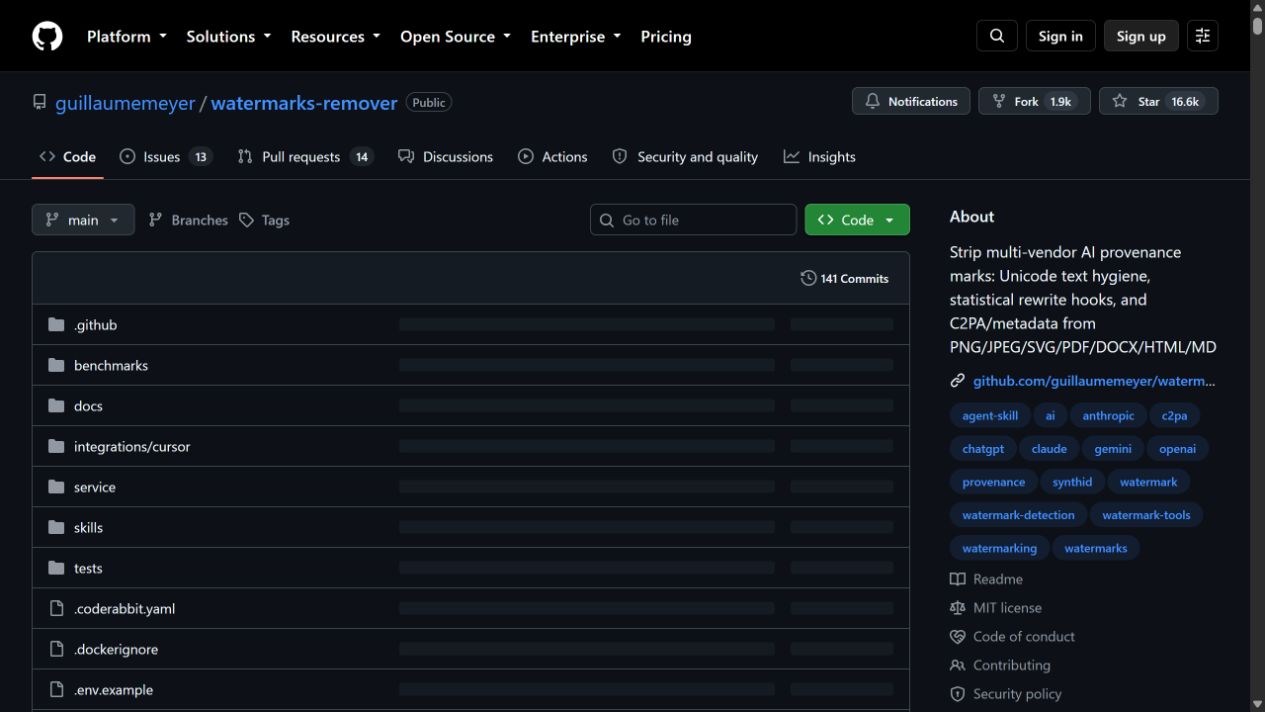Open the main branch selector dropdown

pos(83,220)
